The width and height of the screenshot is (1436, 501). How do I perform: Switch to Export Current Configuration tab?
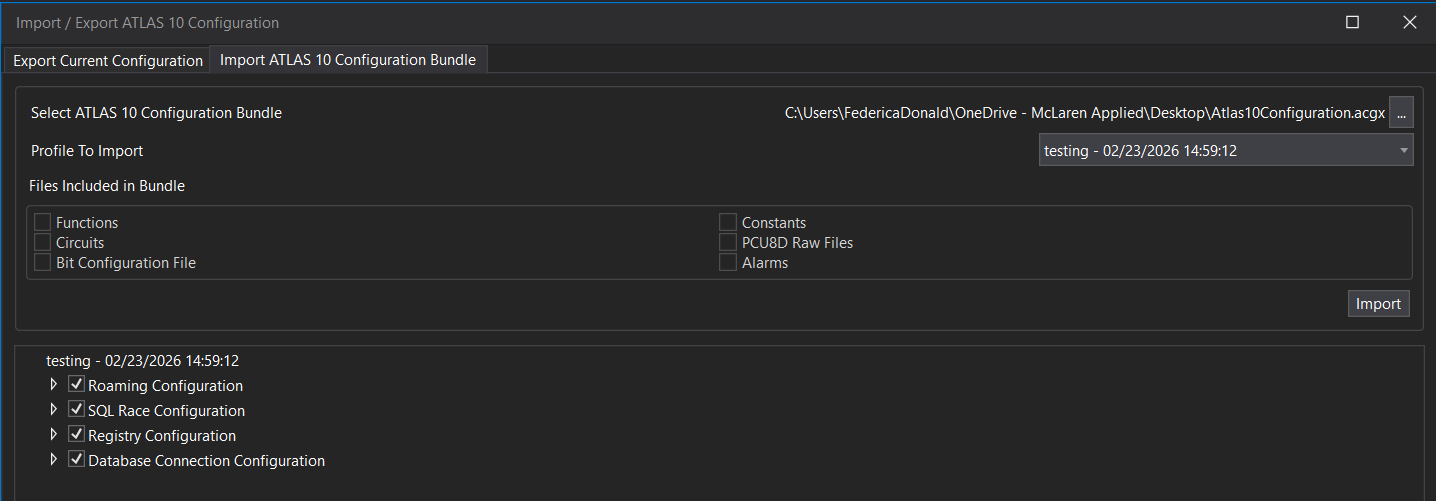pos(108,61)
